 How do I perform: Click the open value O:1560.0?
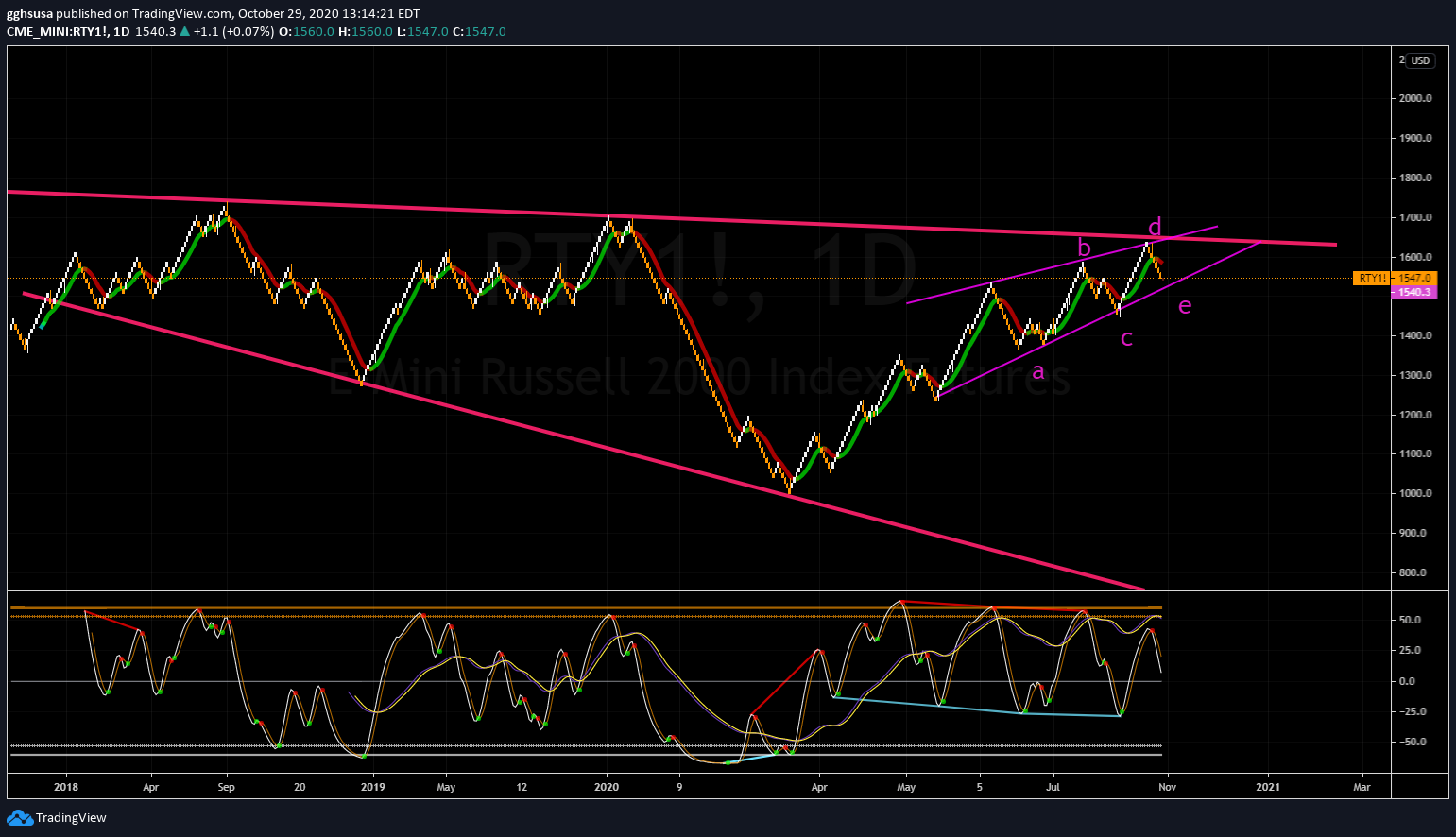307,31
